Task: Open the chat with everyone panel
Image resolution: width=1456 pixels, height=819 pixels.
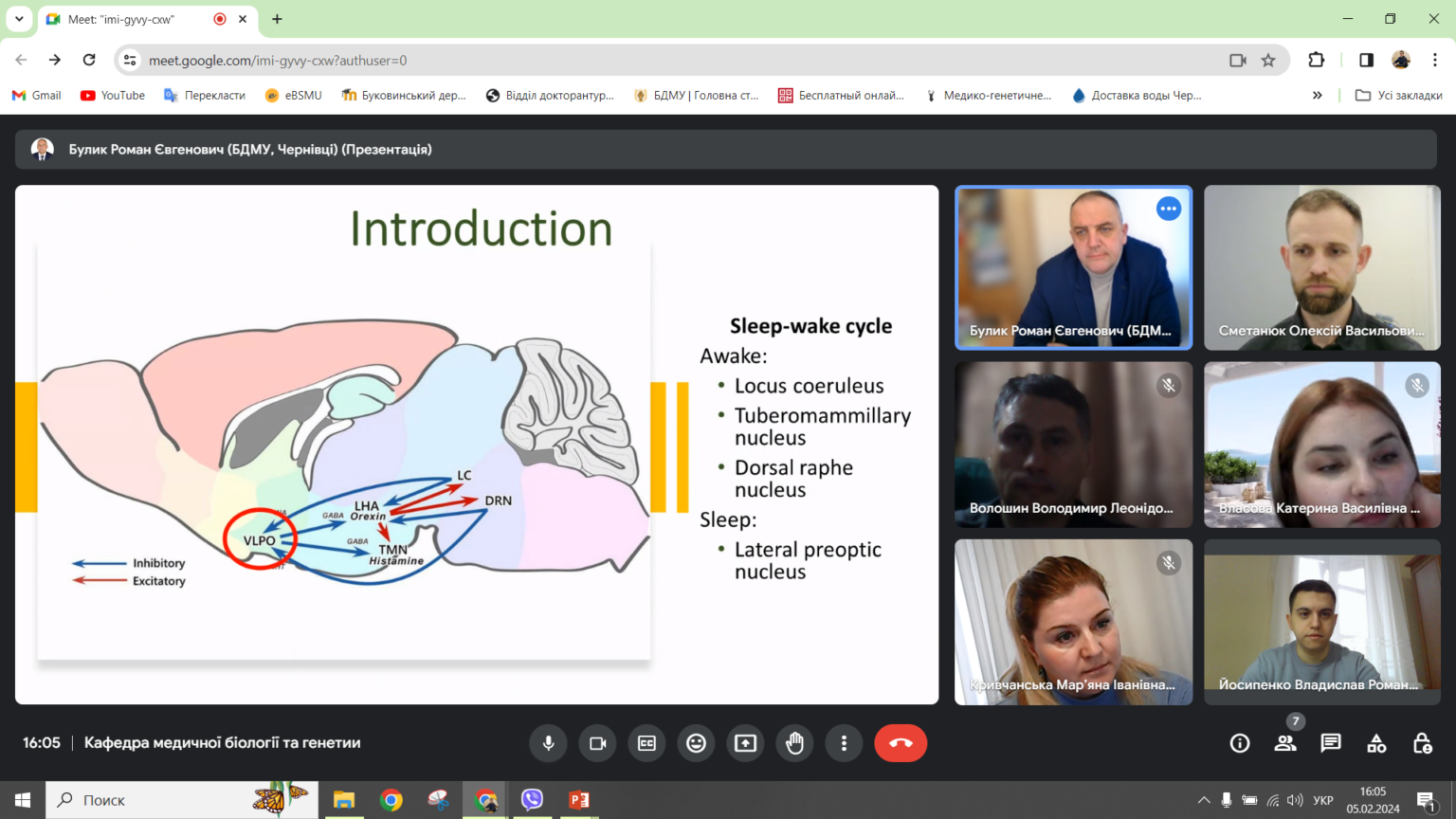Action: [x=1331, y=743]
